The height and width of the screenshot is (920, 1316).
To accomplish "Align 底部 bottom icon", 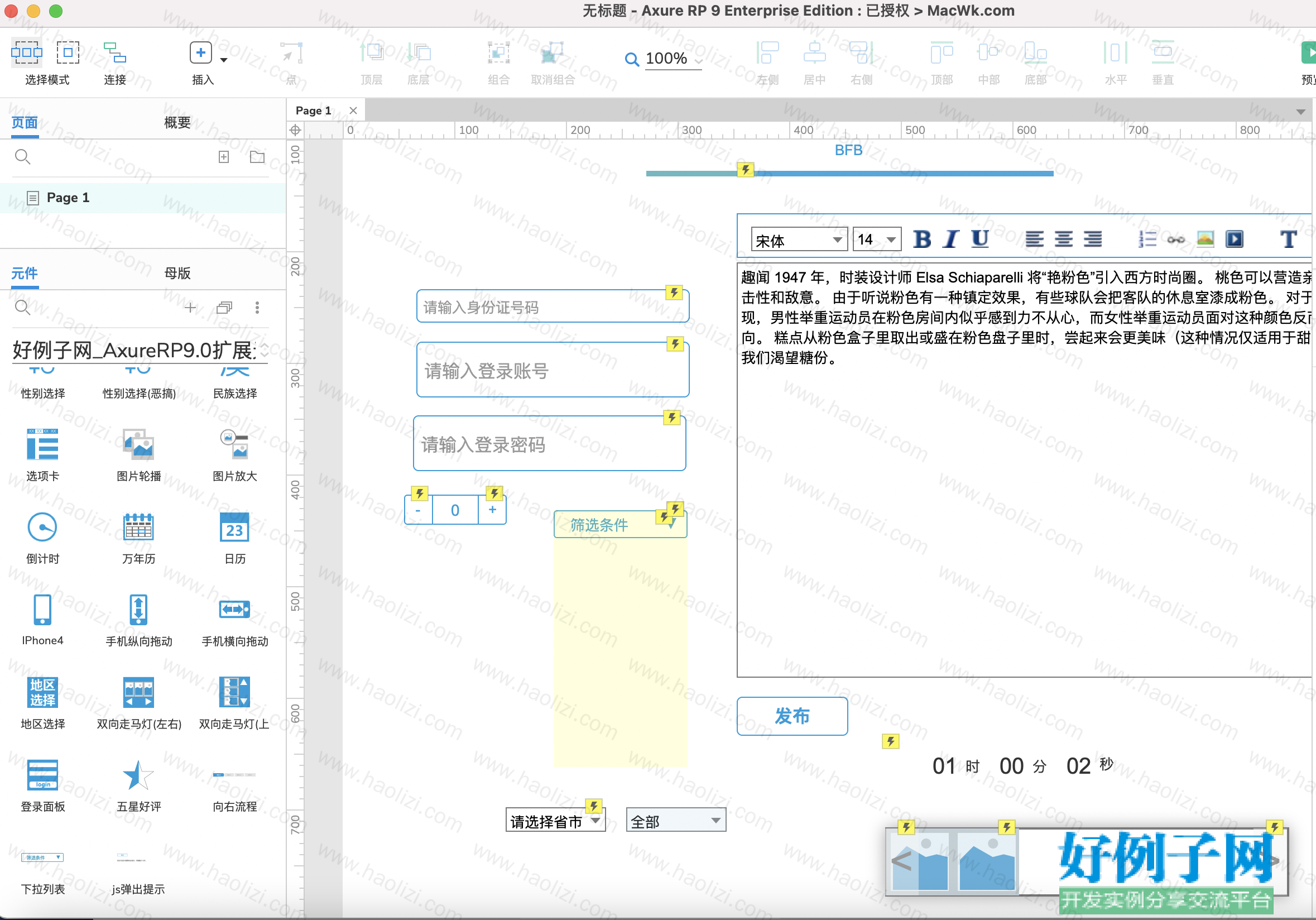I will click(x=1036, y=52).
